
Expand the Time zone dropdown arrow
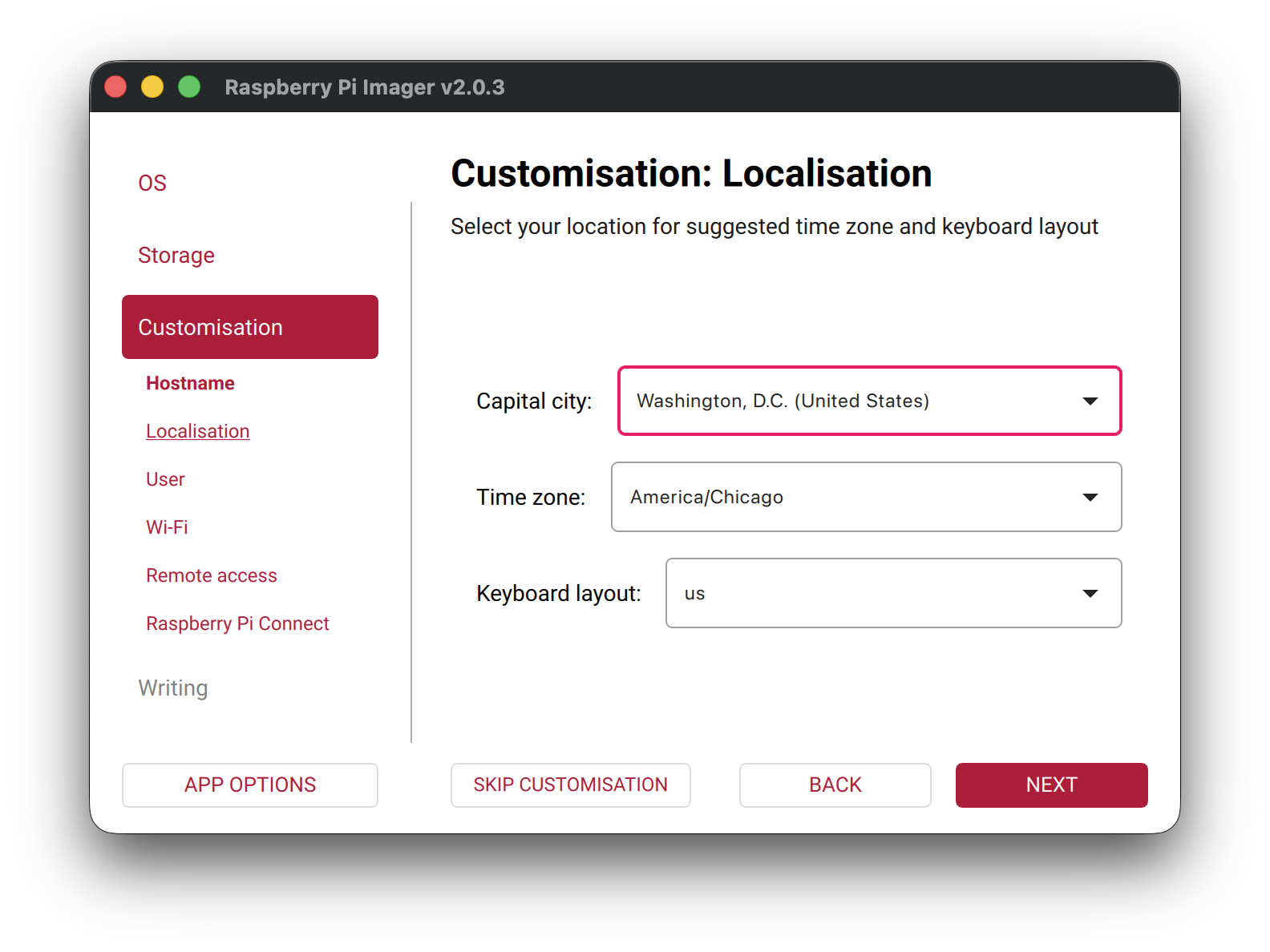[x=1090, y=497]
